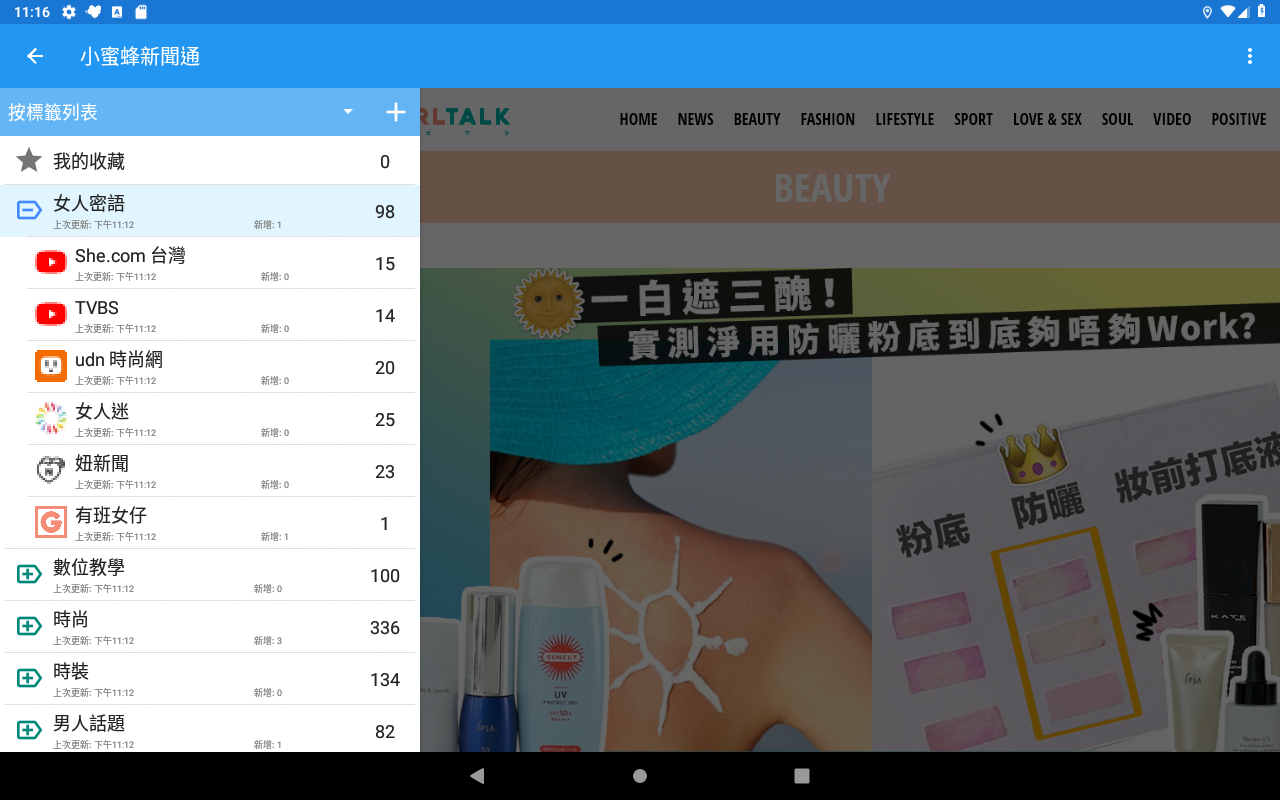Open the She.com 台灣 YouTube feed icon

(51, 262)
